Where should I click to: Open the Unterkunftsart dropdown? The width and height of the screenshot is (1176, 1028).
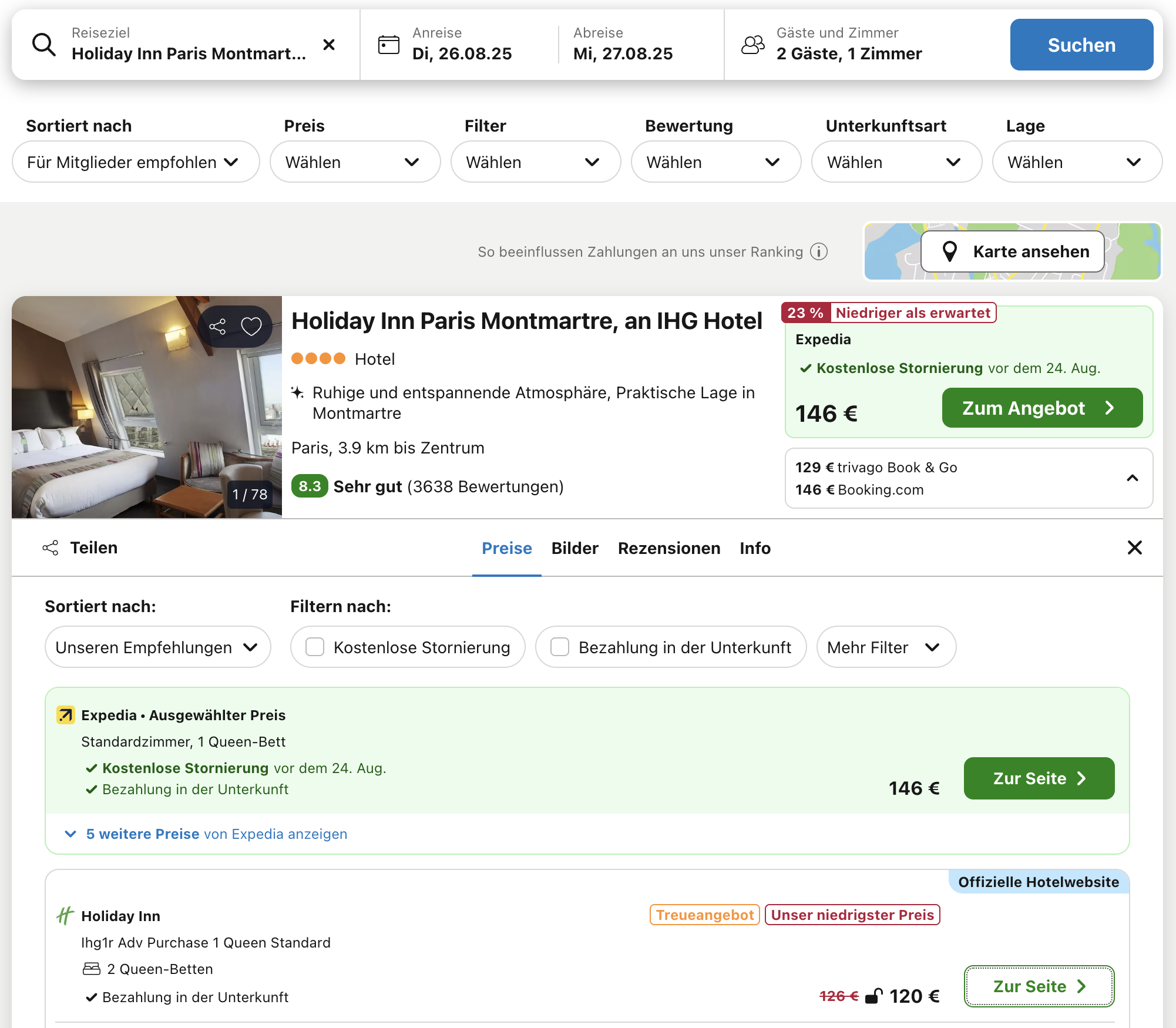(x=896, y=162)
